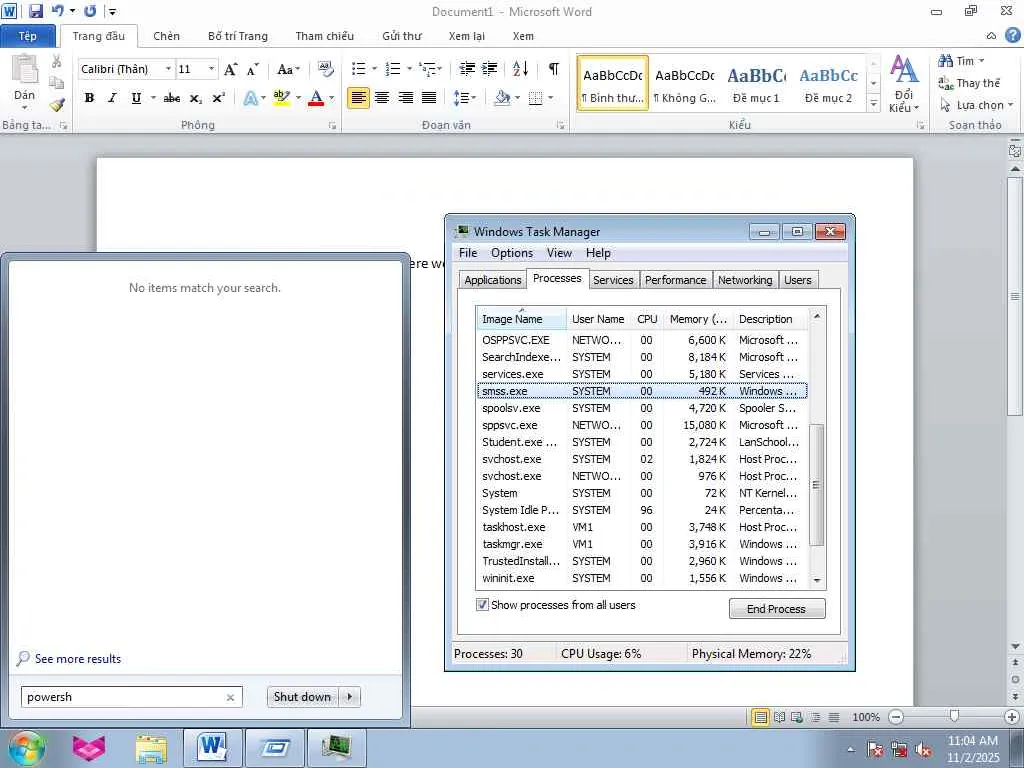Open Word Help question mark icon
The image size is (1024, 768).
(1013, 35)
